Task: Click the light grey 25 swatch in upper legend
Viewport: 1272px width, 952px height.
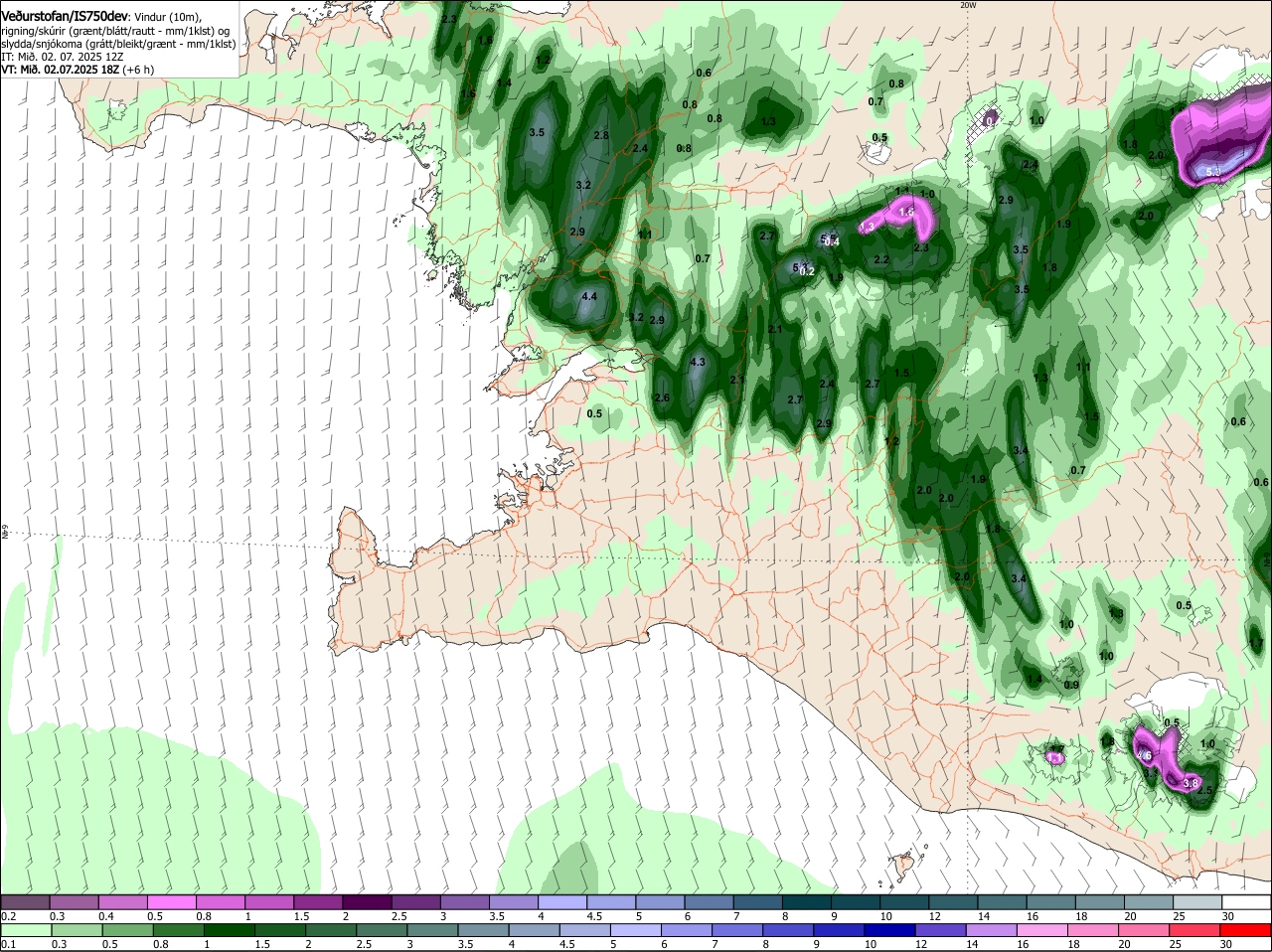Action: [1197, 901]
